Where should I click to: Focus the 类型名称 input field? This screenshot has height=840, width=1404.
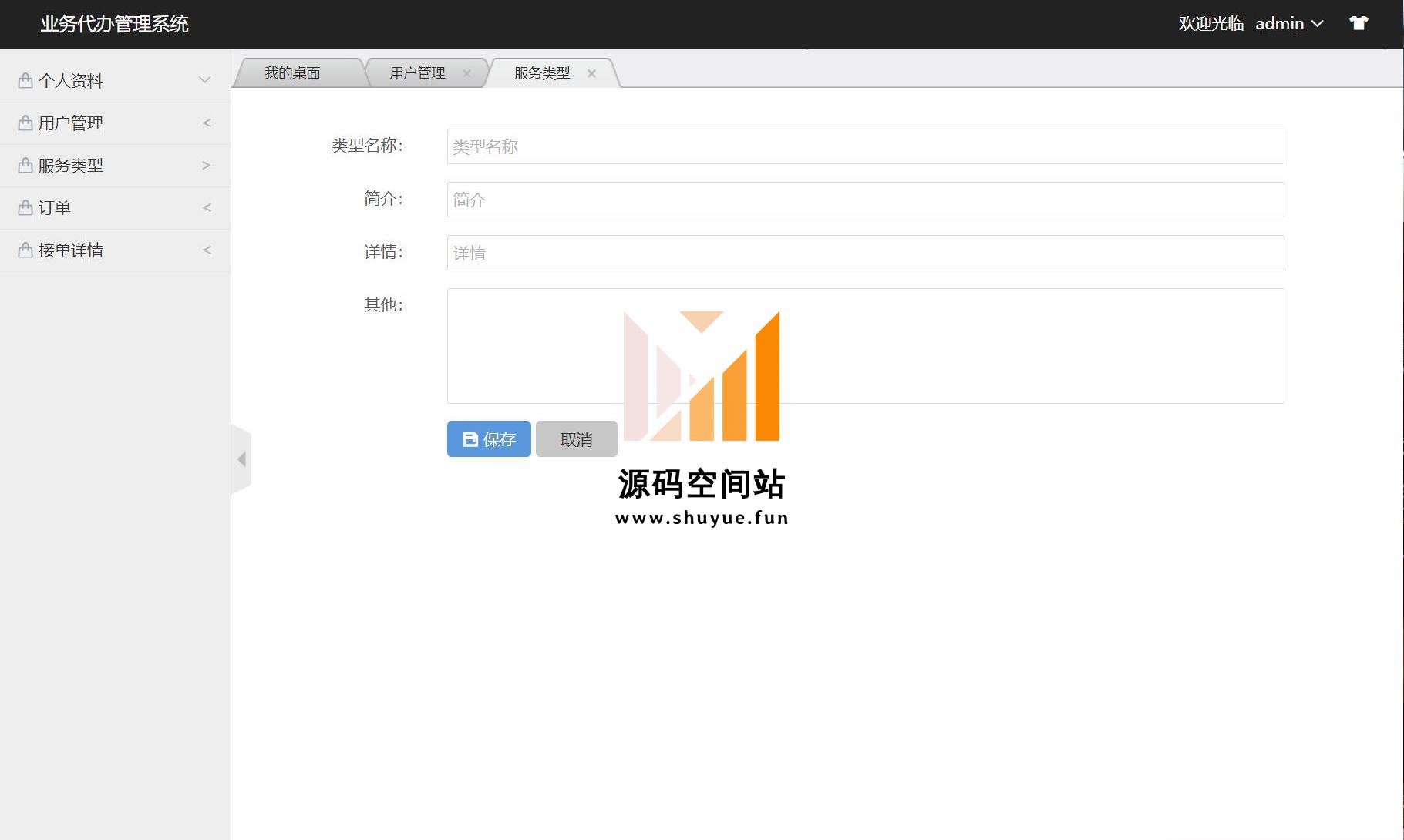click(x=865, y=146)
